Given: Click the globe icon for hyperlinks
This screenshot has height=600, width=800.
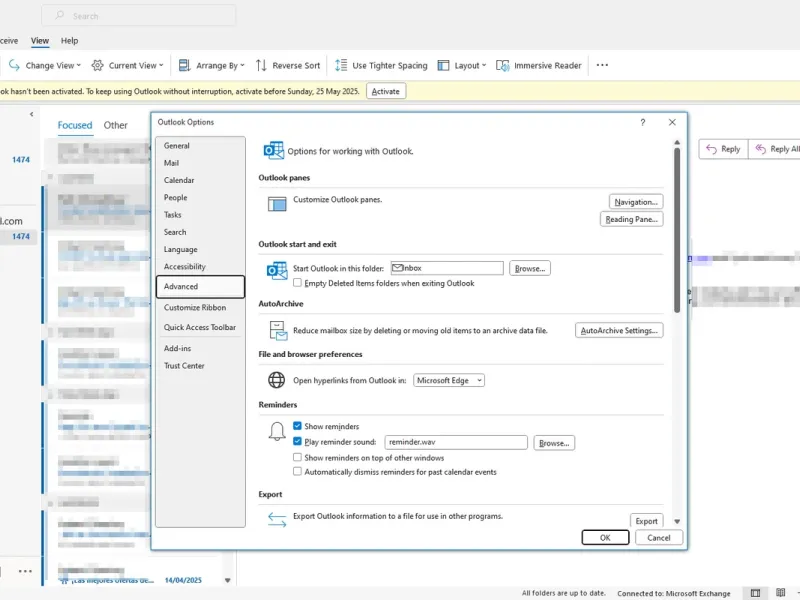Looking at the screenshot, I should click(277, 380).
